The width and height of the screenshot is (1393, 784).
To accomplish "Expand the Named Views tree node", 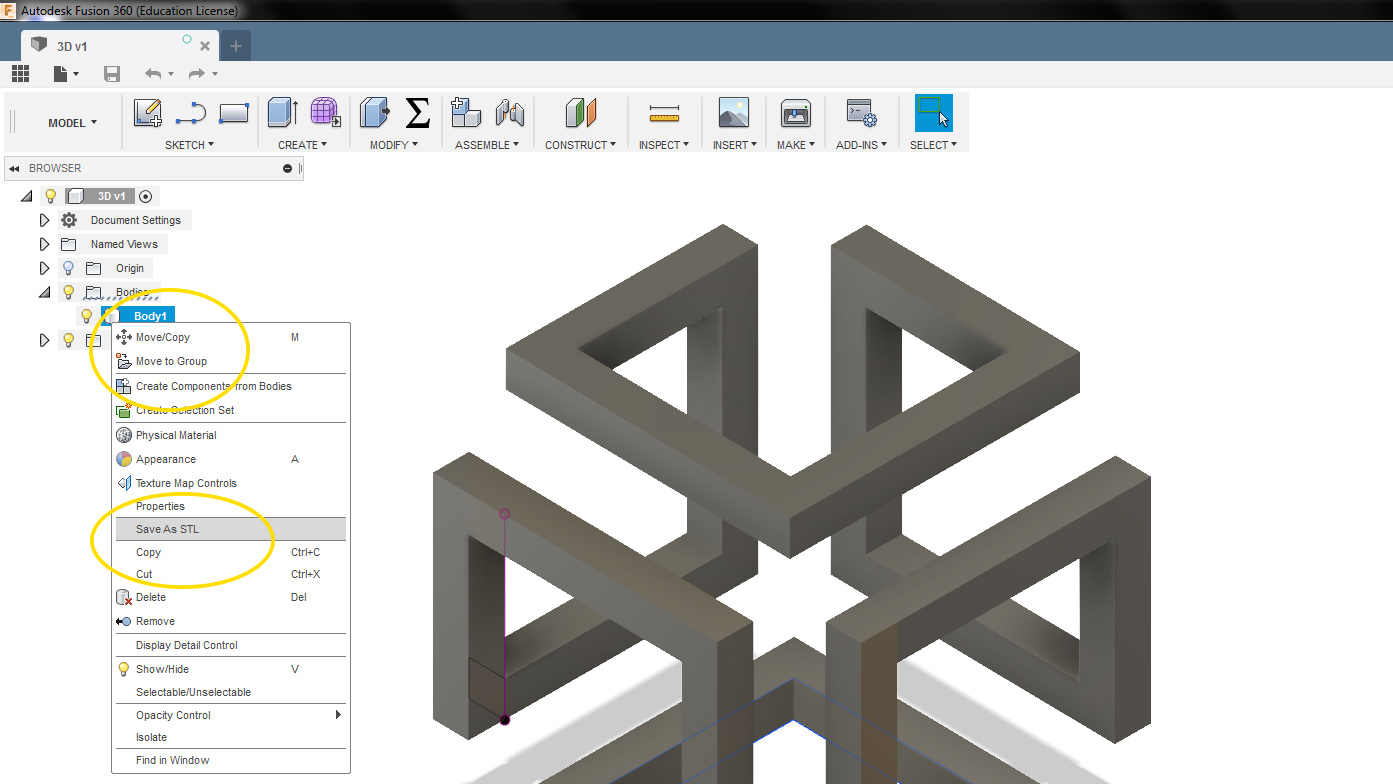I will tap(44, 244).
